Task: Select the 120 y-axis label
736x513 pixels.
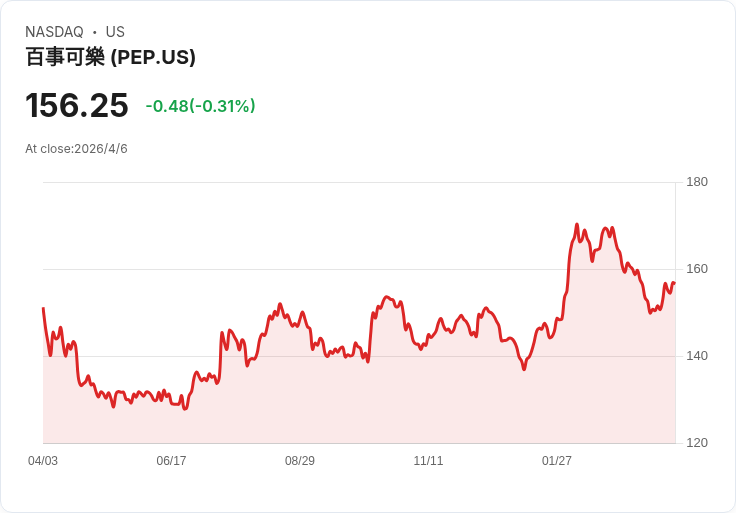Action: (x=696, y=443)
